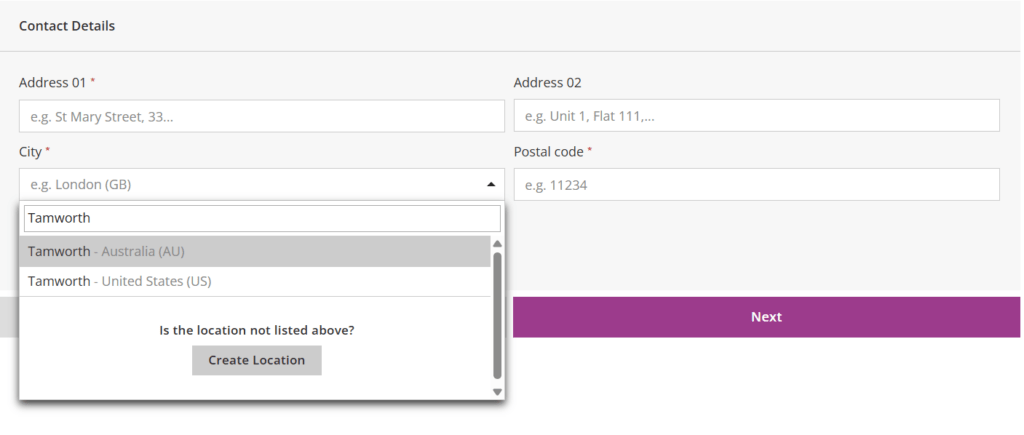Open the City combo box placeholder

point(250,184)
